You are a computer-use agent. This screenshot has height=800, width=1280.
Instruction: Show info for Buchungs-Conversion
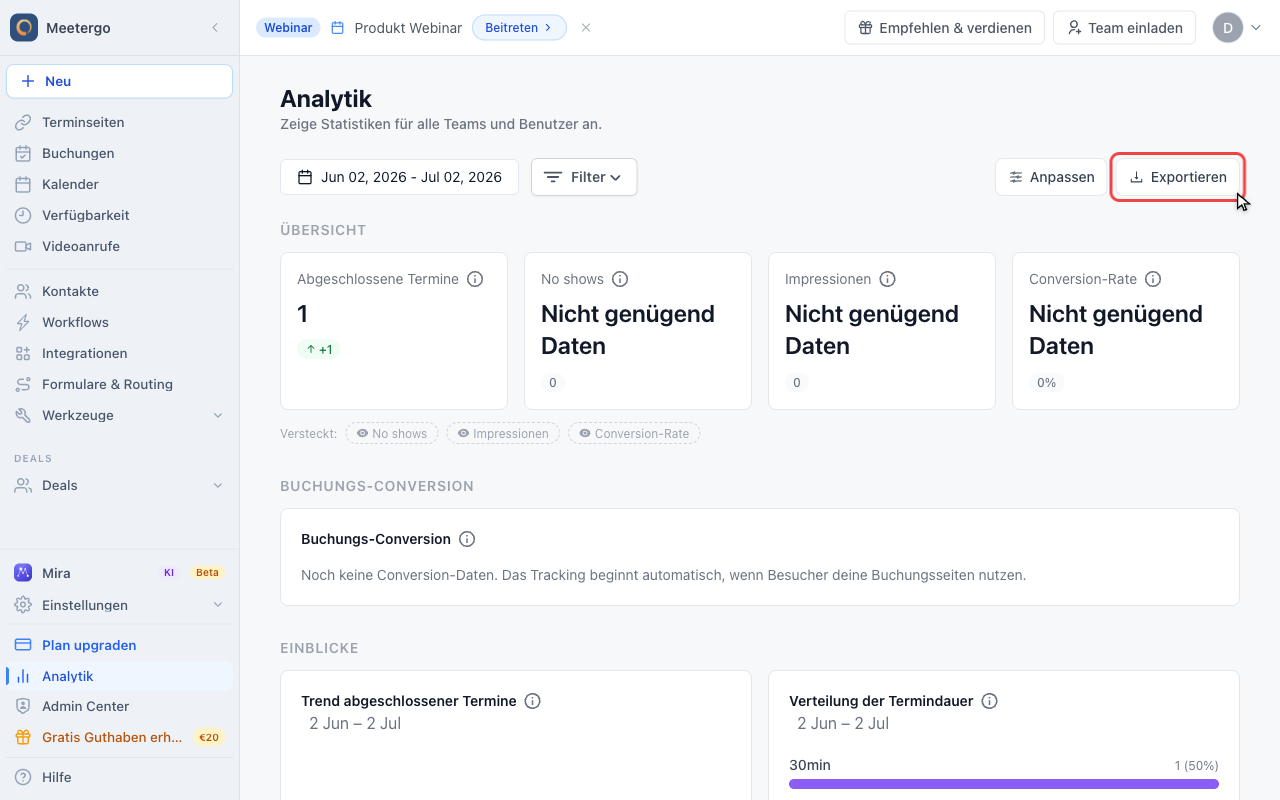467,539
